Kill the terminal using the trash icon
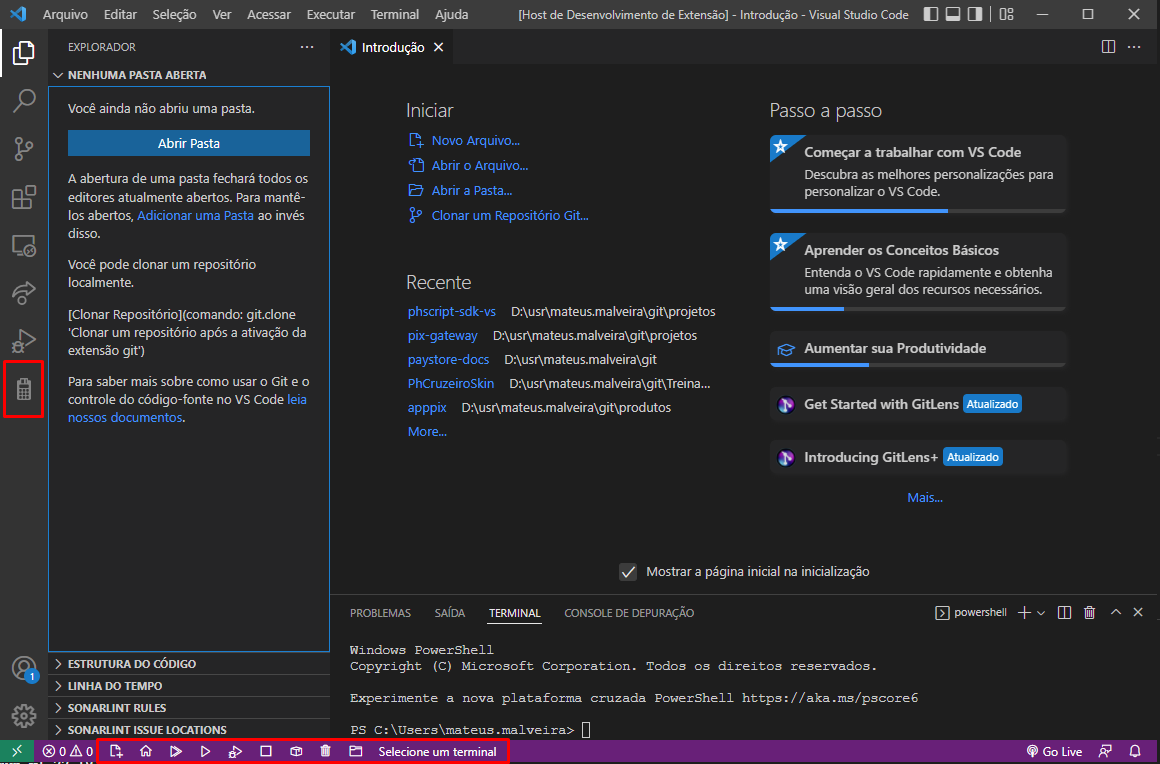 click(1089, 612)
